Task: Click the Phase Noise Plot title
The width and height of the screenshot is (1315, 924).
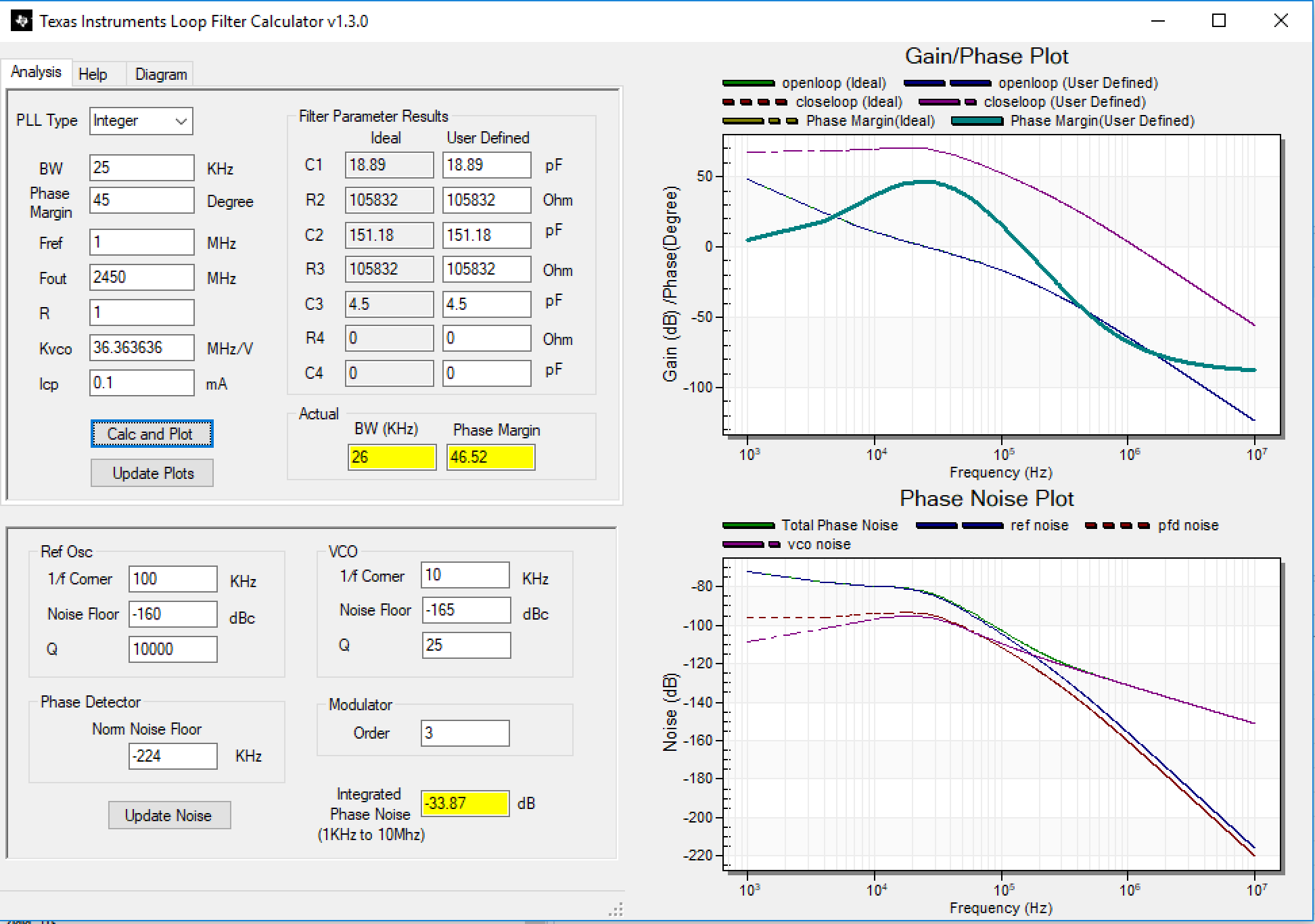Action: coord(987,499)
